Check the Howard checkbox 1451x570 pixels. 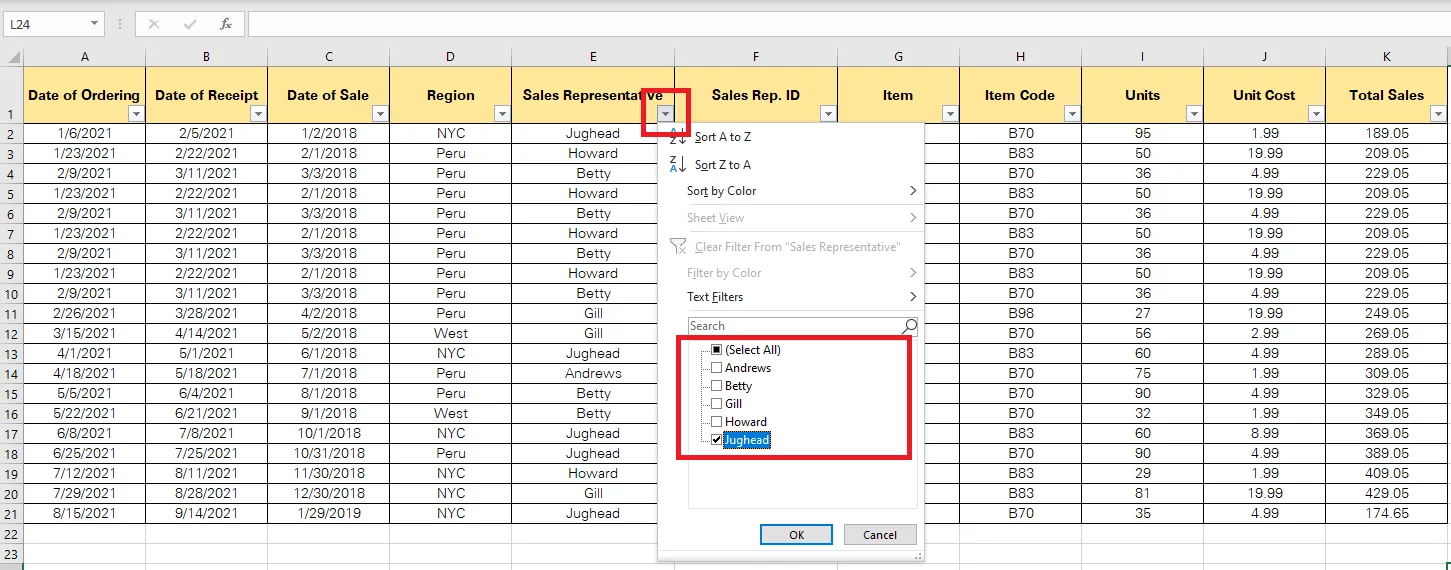pyautogui.click(x=716, y=422)
